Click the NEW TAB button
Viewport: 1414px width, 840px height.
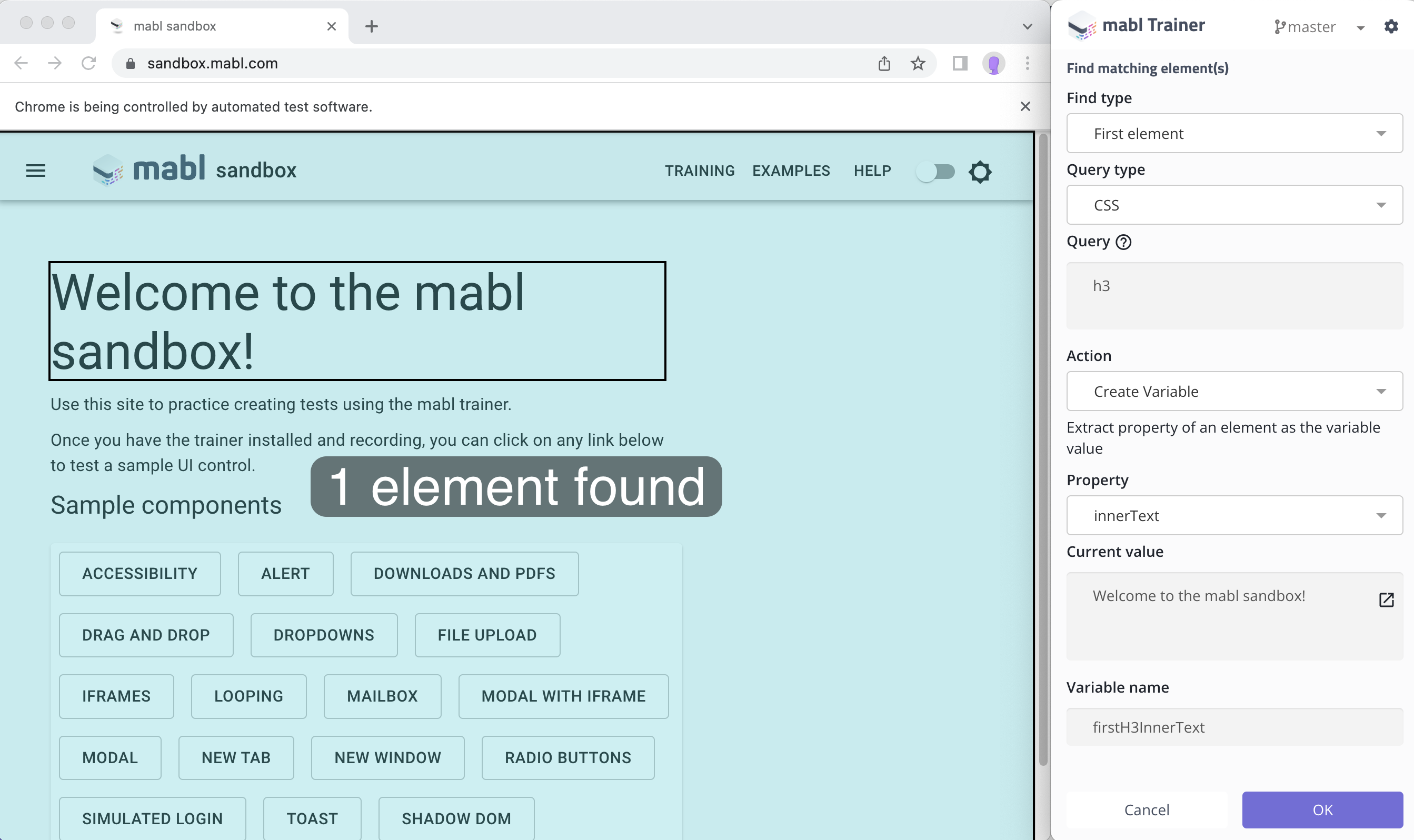coord(236,757)
